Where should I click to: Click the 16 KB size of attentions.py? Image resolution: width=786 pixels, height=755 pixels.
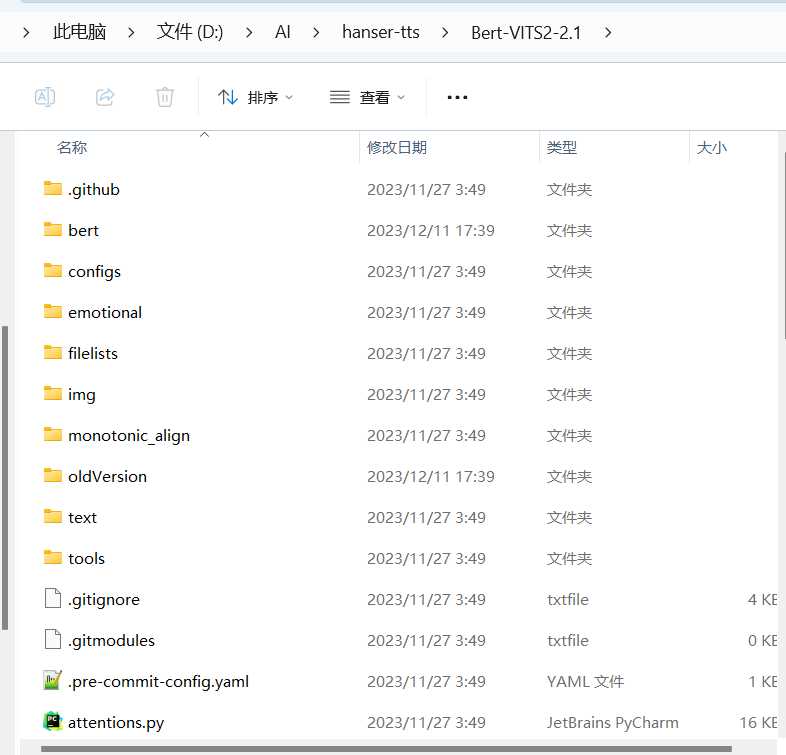(758, 722)
